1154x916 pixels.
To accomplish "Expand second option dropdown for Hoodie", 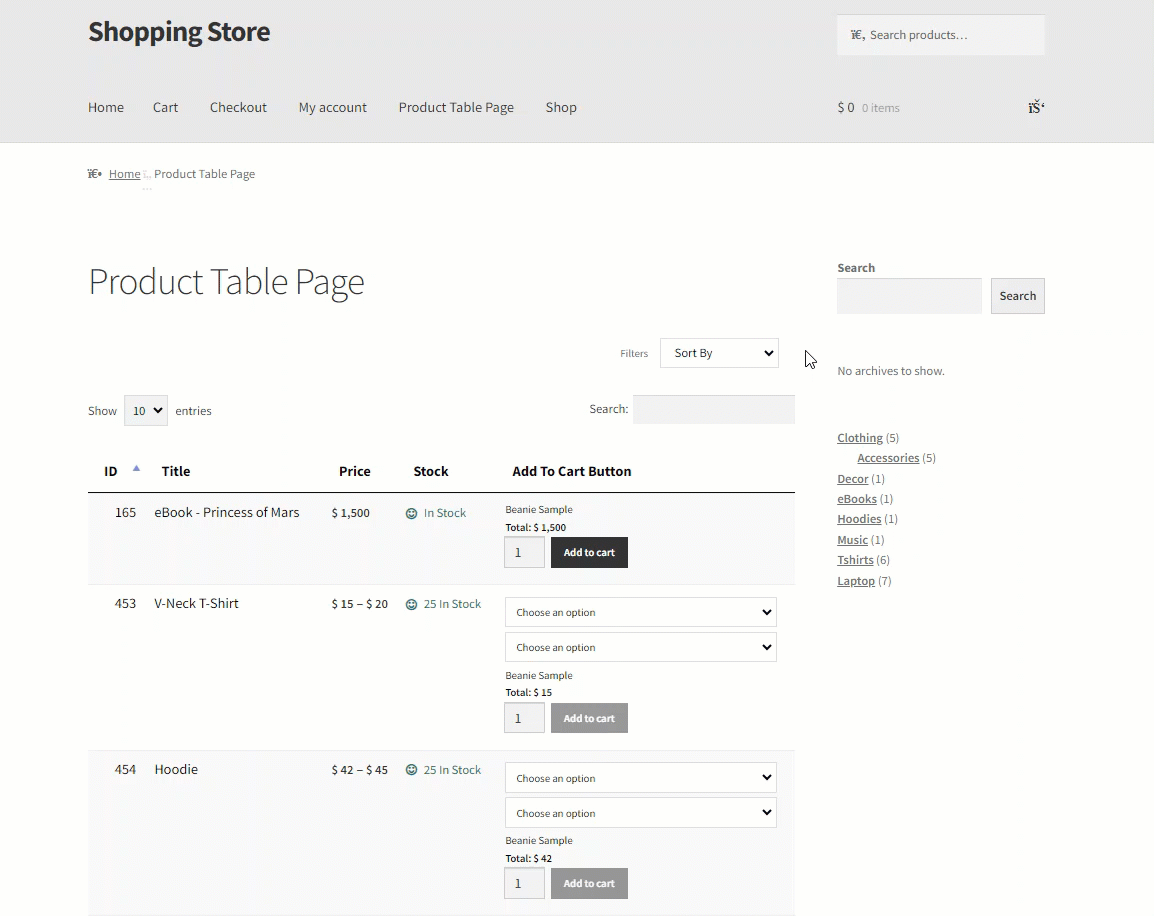I will (x=640, y=813).
